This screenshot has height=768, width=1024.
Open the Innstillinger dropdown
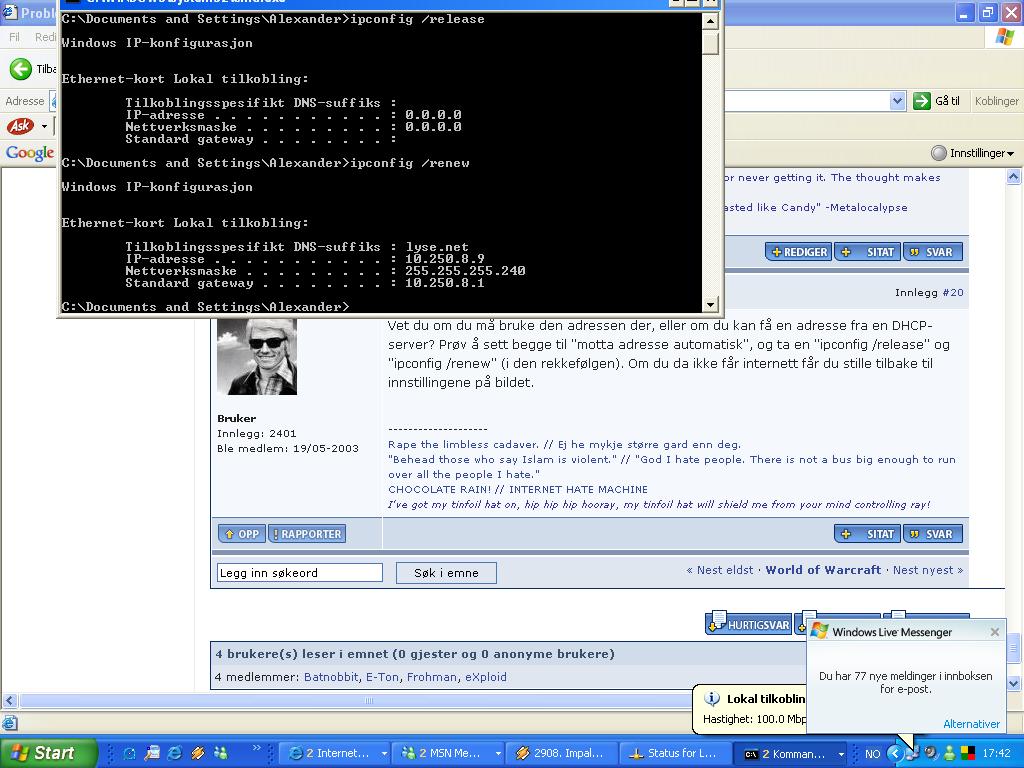[x=972, y=153]
